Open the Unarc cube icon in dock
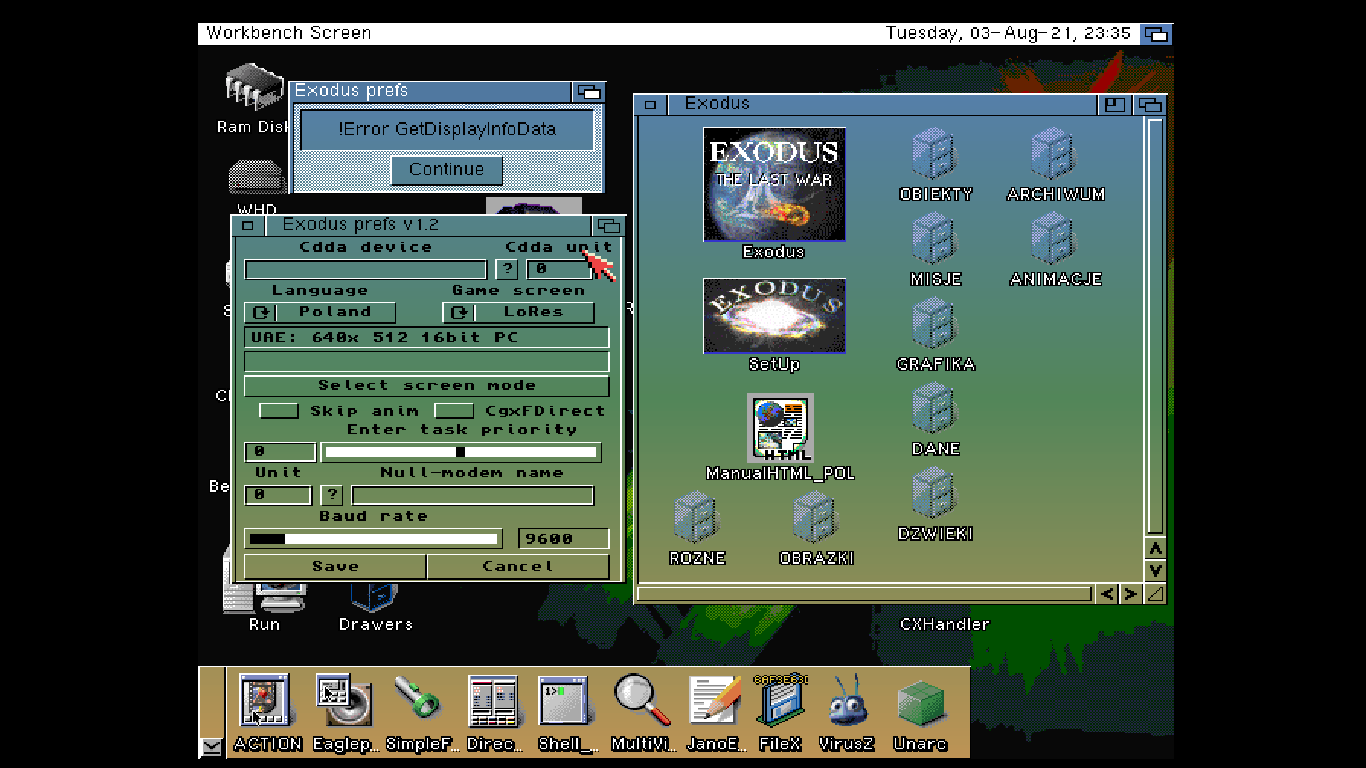 click(x=920, y=703)
